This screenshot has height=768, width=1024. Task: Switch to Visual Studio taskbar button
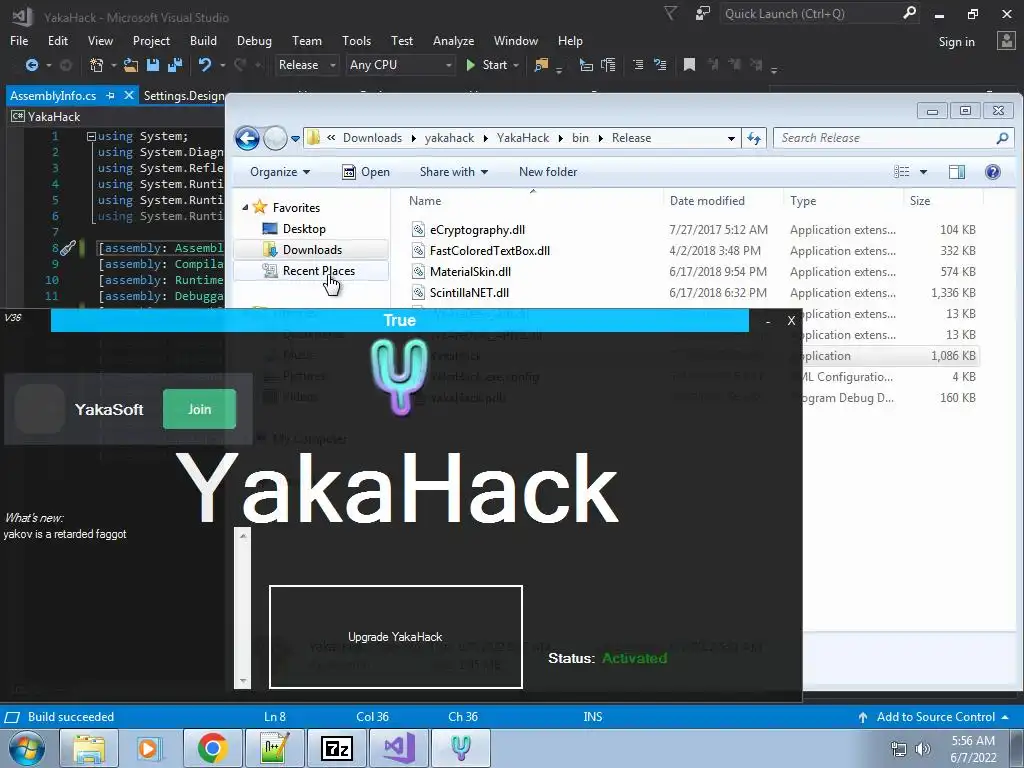(x=399, y=748)
